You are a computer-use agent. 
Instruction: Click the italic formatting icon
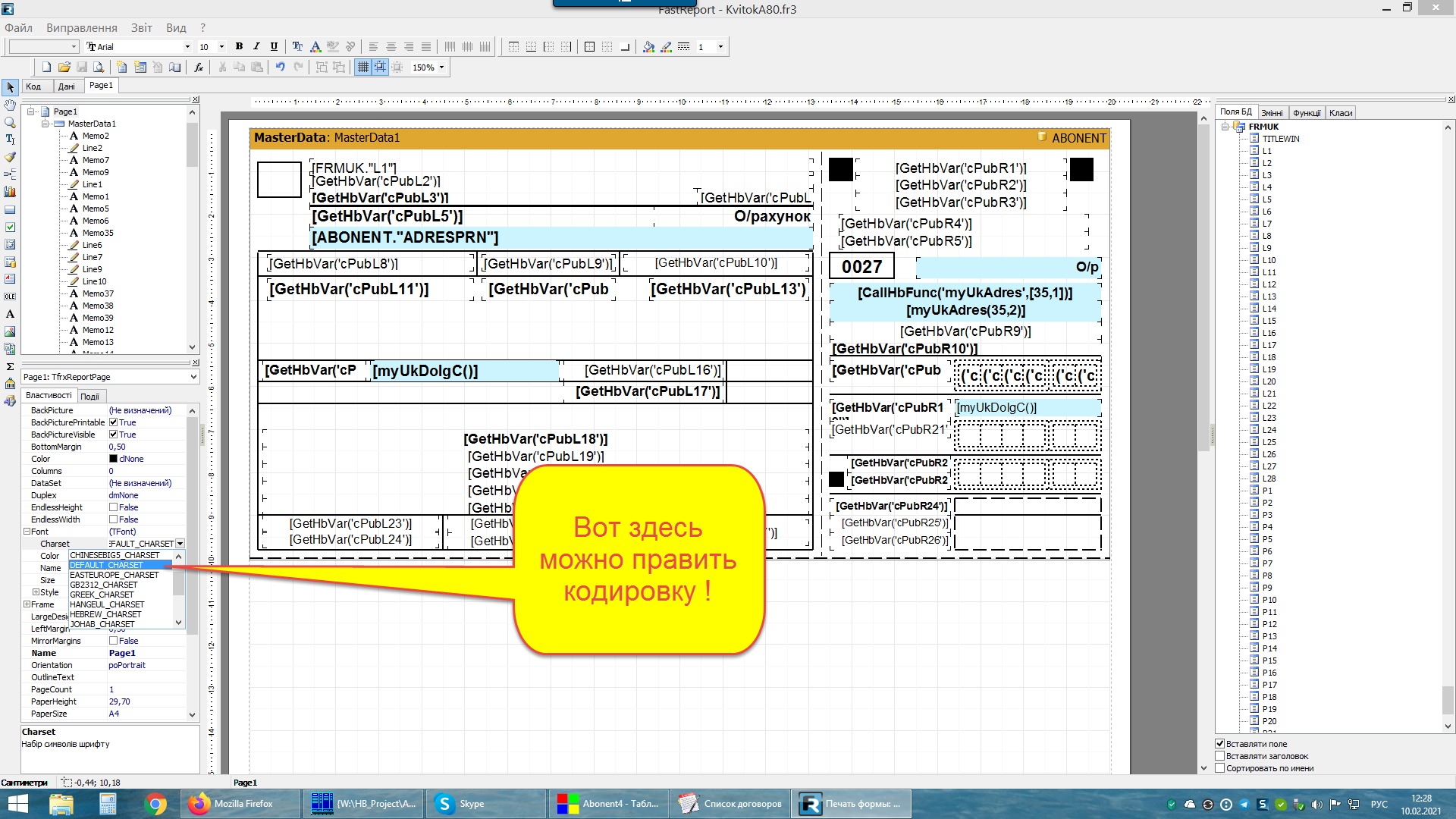tap(256, 46)
